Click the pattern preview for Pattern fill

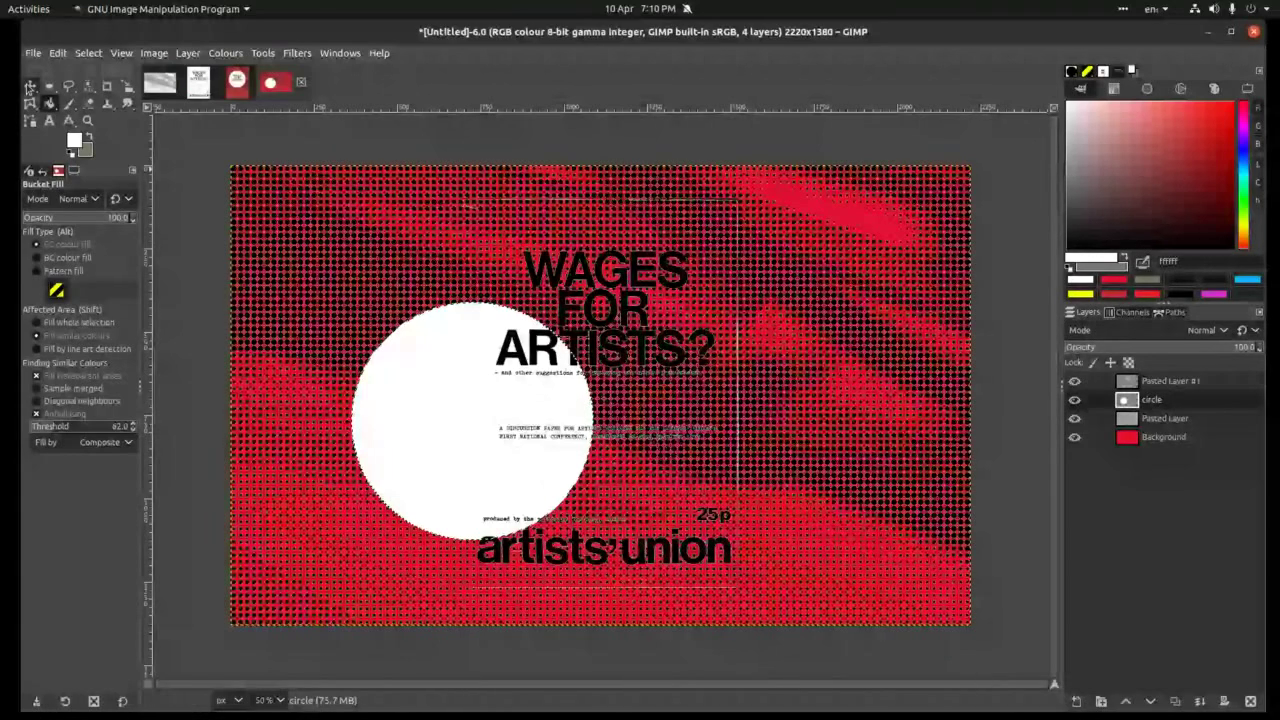[57, 290]
